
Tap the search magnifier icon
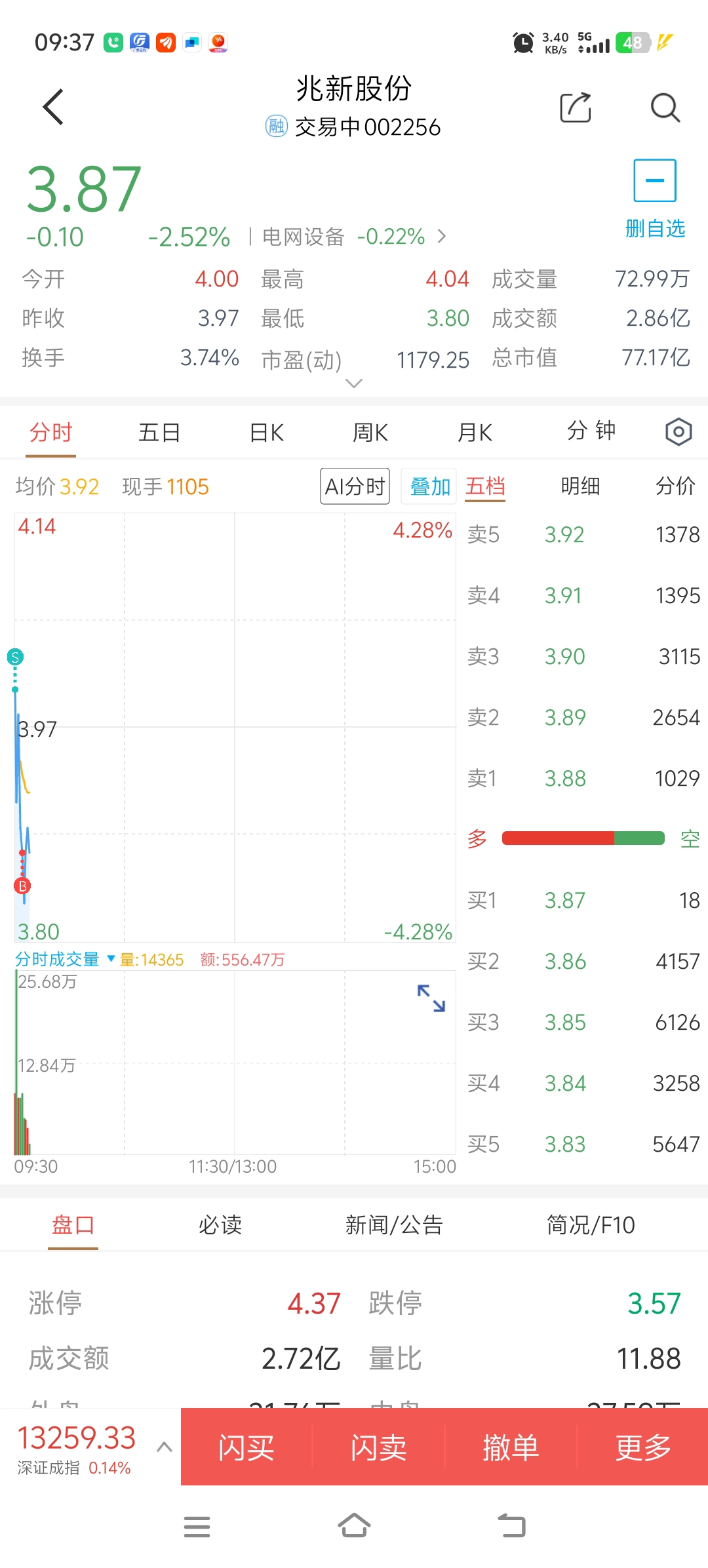tap(665, 108)
